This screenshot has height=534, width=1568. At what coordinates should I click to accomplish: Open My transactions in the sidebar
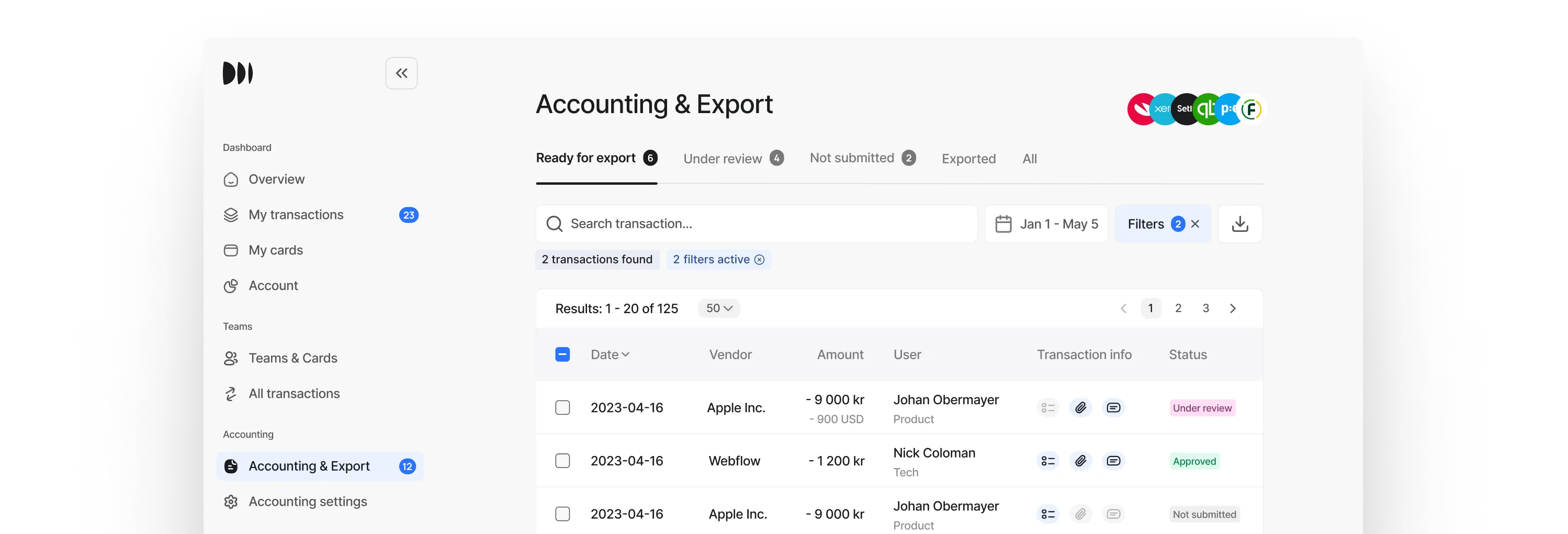[x=296, y=215]
